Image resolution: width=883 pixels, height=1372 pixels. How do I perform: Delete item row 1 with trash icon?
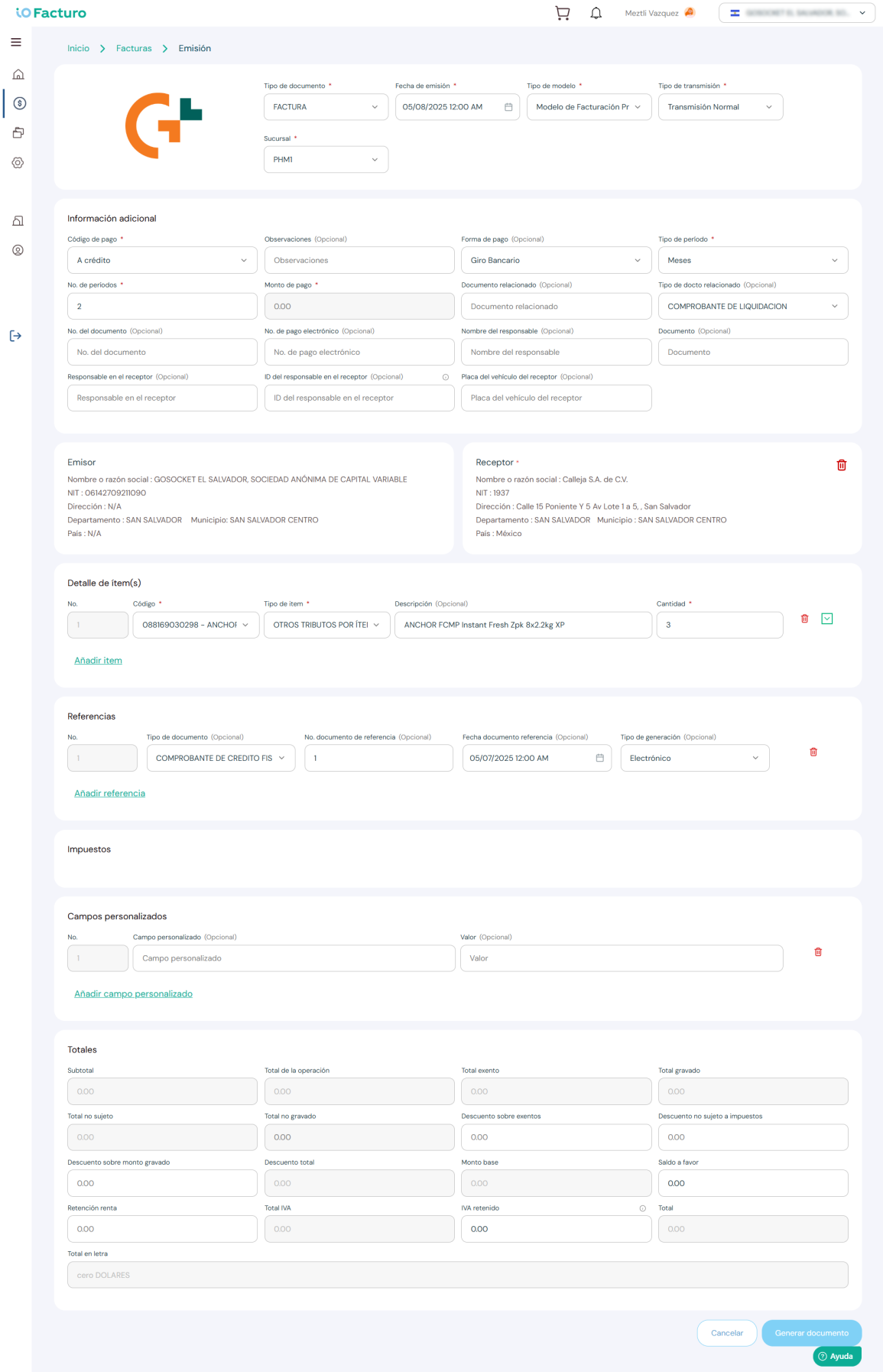(804, 619)
